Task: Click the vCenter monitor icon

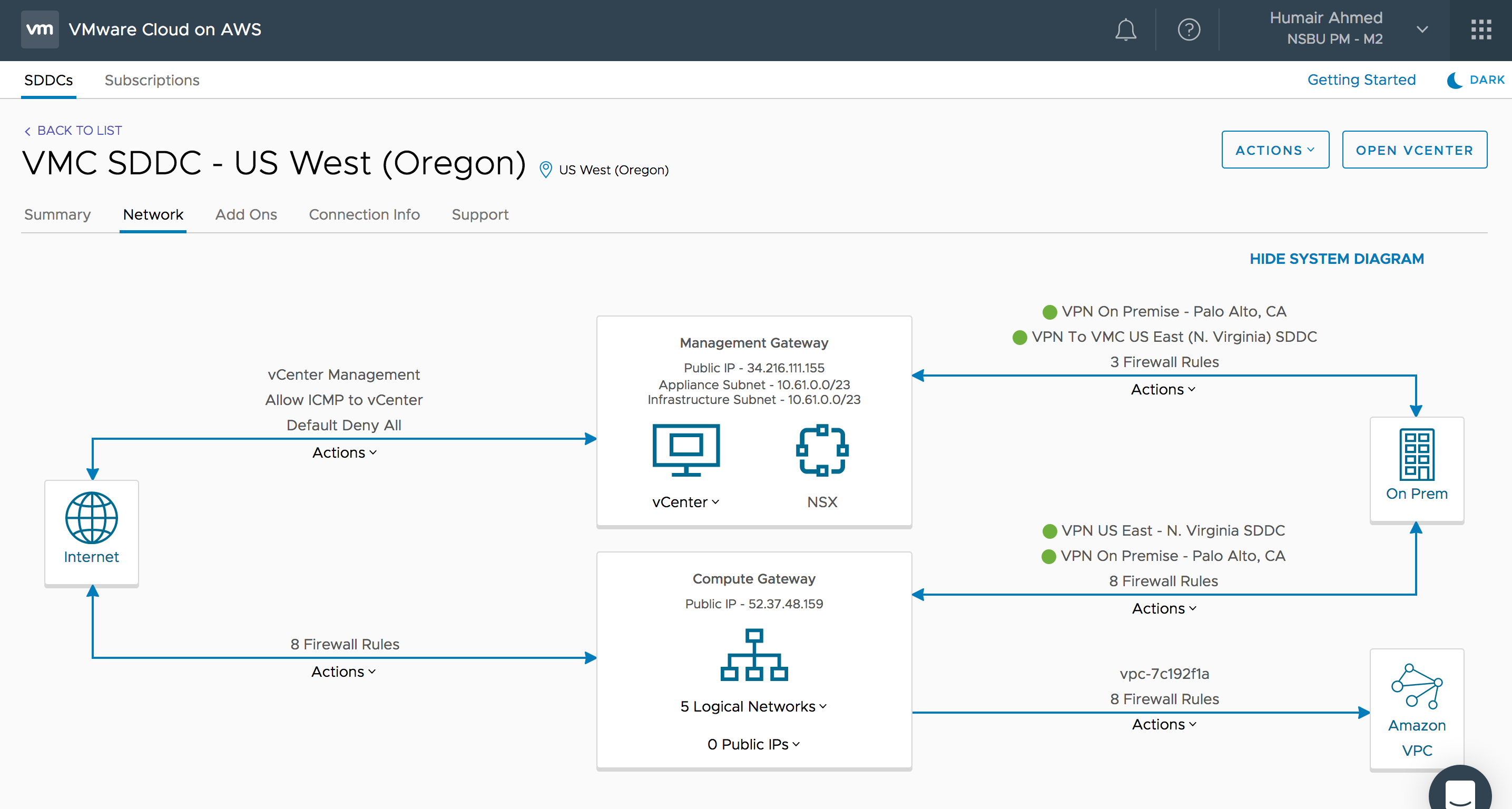Action: coord(685,450)
